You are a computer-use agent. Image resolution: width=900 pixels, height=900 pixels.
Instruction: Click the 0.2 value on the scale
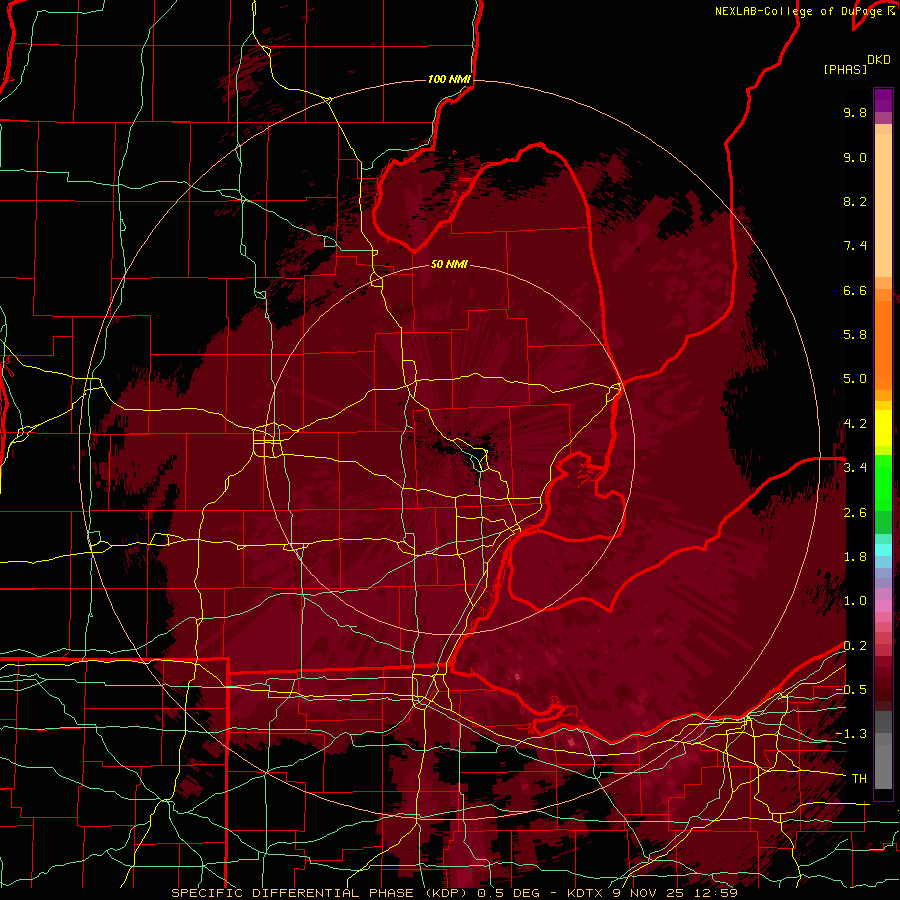[855, 646]
